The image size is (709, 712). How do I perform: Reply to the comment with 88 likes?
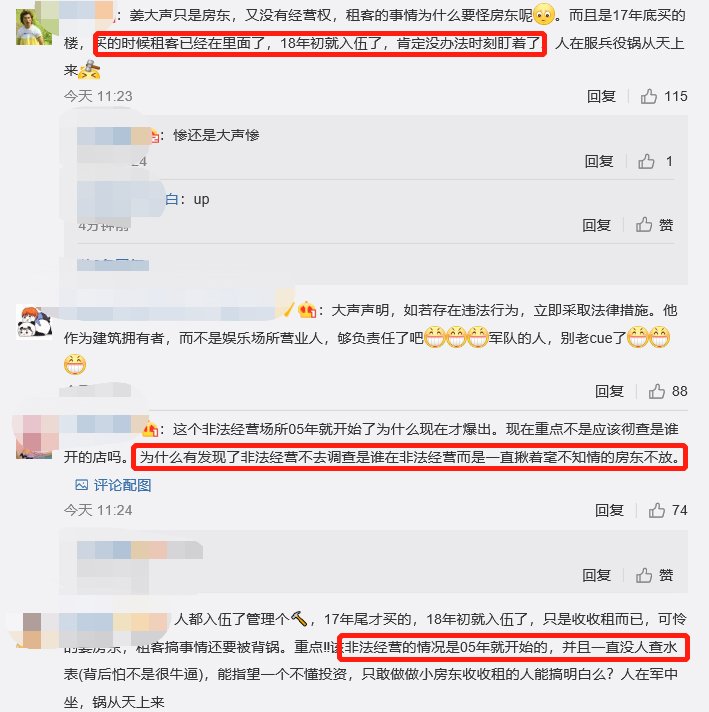(x=609, y=391)
